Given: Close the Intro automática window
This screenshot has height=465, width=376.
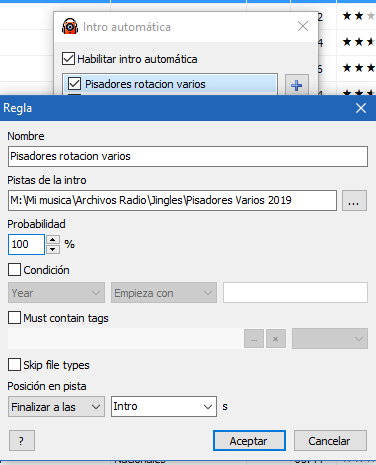Looking at the screenshot, I should coord(303,26).
